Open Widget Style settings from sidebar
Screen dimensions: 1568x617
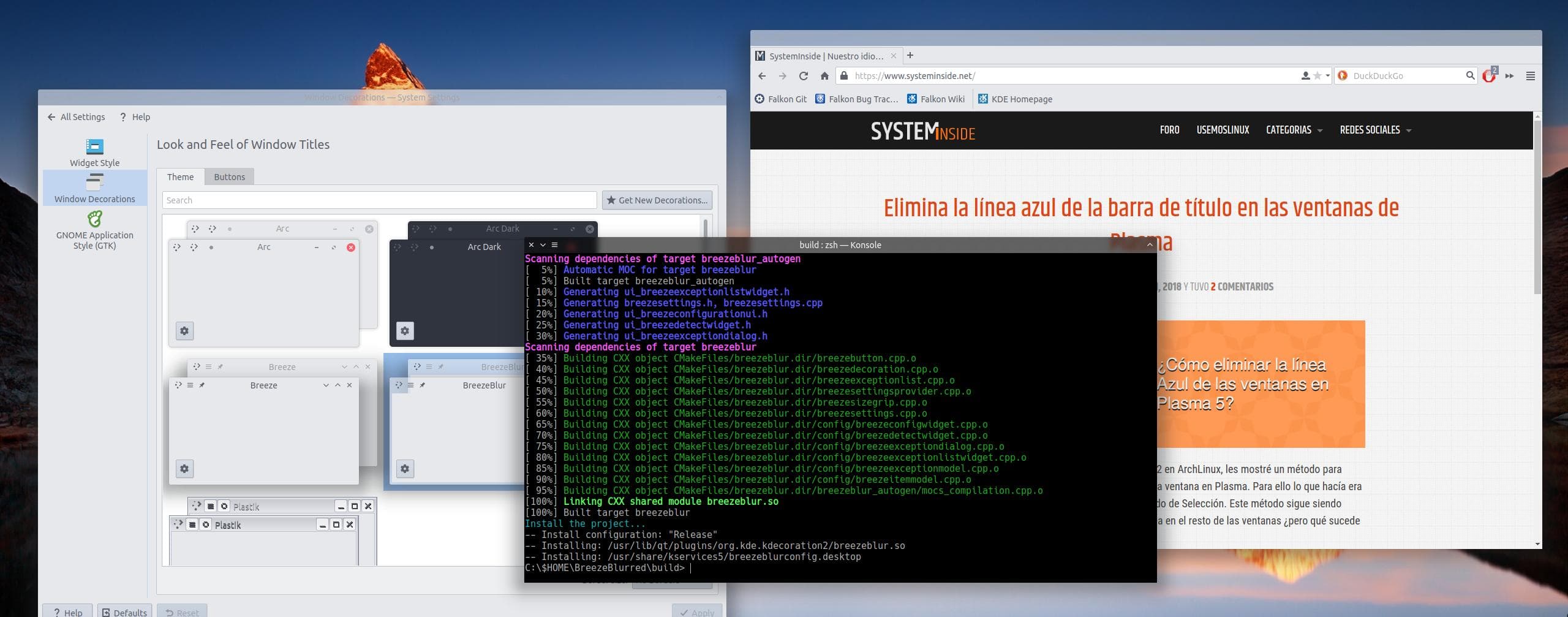(94, 151)
